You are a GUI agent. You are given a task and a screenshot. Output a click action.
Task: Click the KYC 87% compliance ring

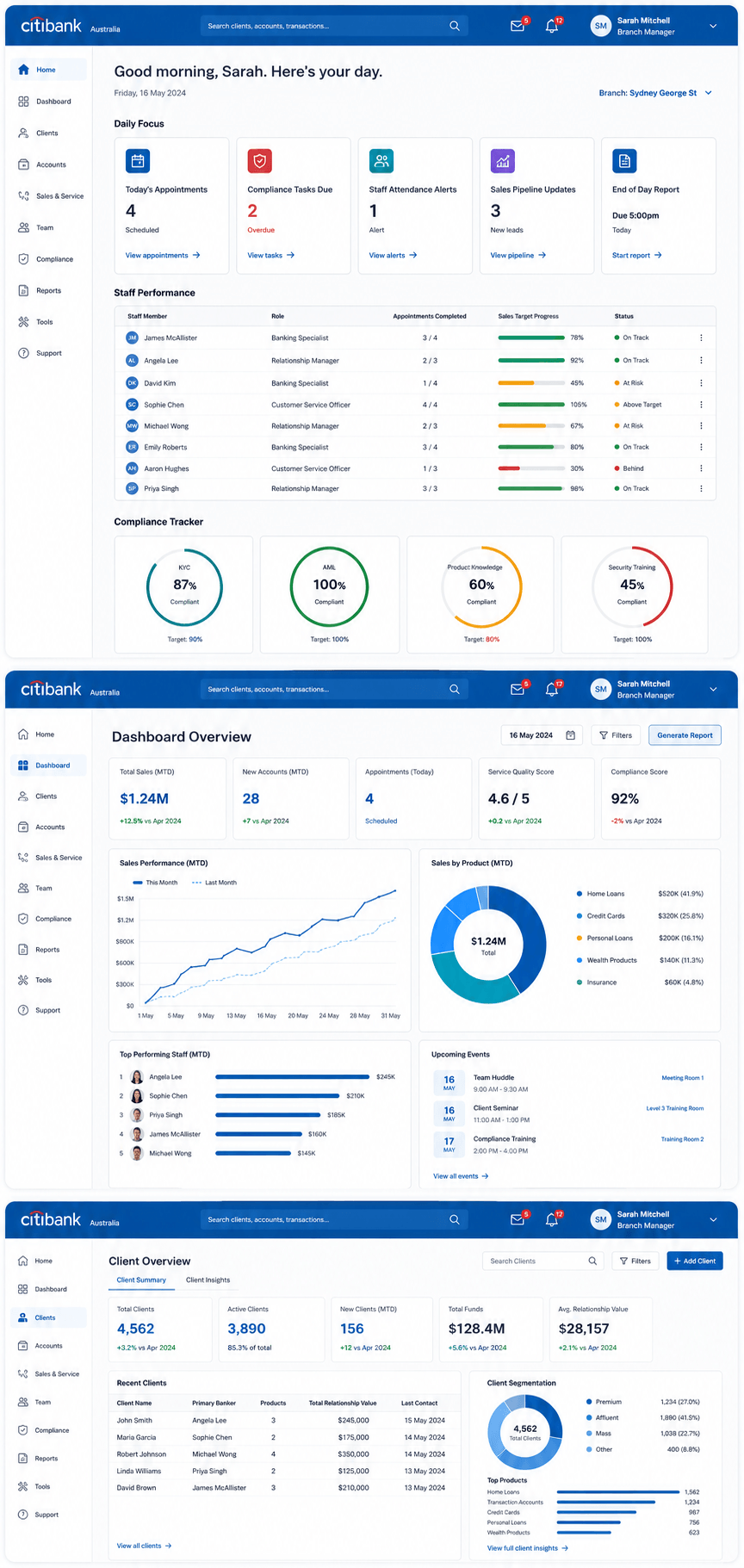click(184, 586)
